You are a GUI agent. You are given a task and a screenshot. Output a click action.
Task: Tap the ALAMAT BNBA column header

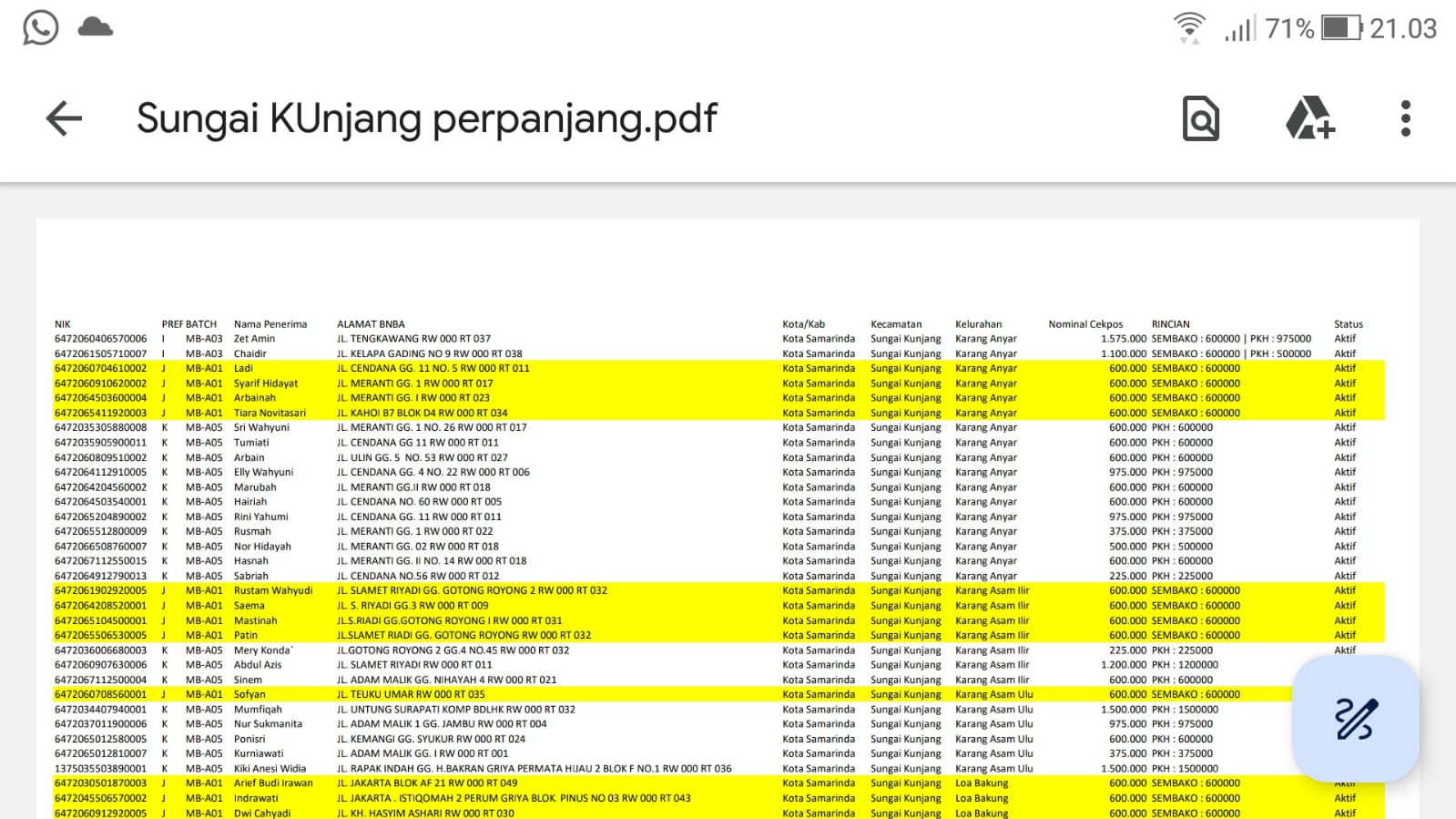[x=371, y=324]
